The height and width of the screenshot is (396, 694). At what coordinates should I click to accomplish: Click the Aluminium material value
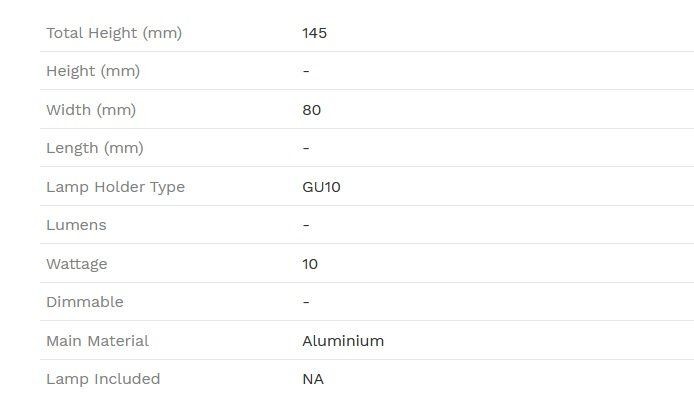click(343, 341)
